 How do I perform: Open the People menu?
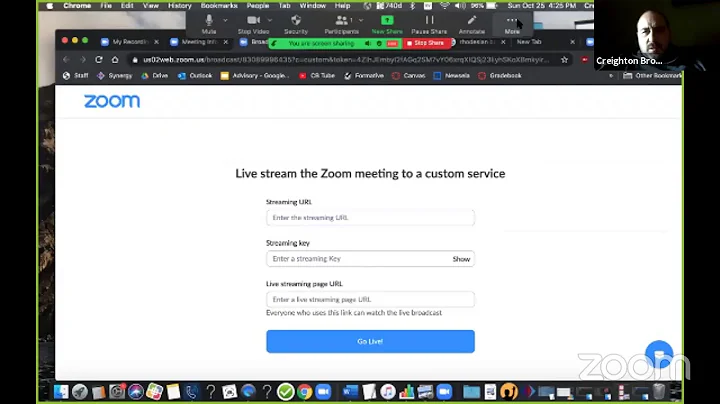(x=258, y=6)
